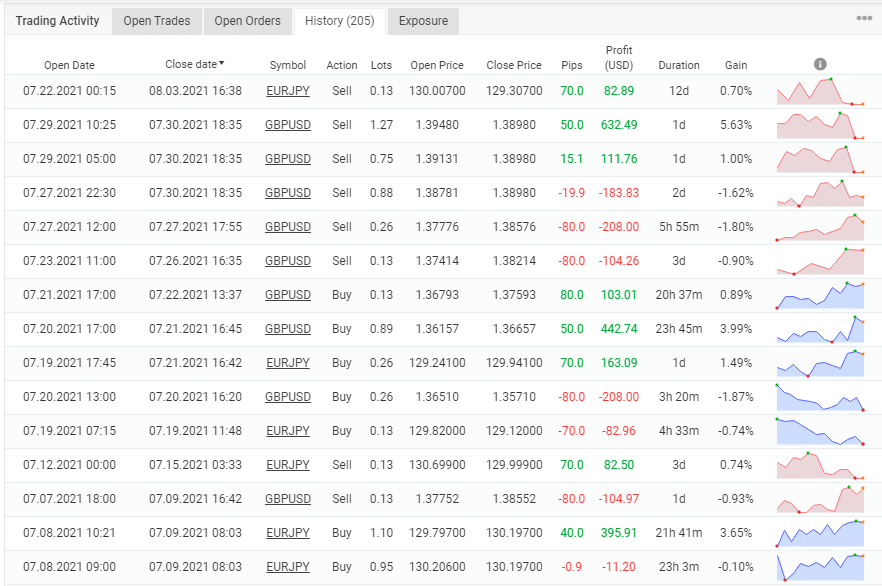This screenshot has width=882, height=586.
Task: Open the mini chart in the last row
Action: coord(821,567)
